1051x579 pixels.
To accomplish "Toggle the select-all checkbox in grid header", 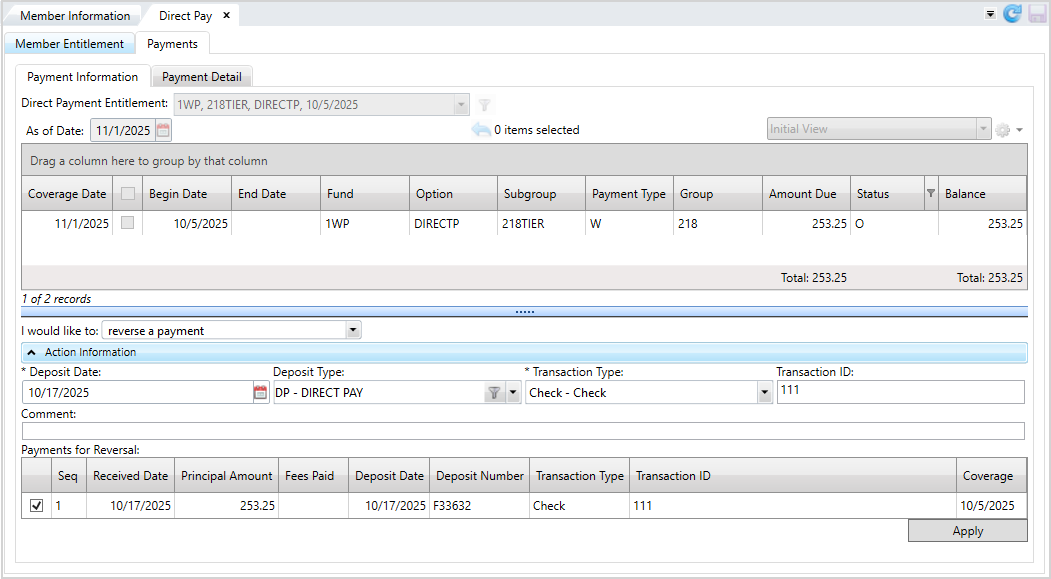I will 127,194.
